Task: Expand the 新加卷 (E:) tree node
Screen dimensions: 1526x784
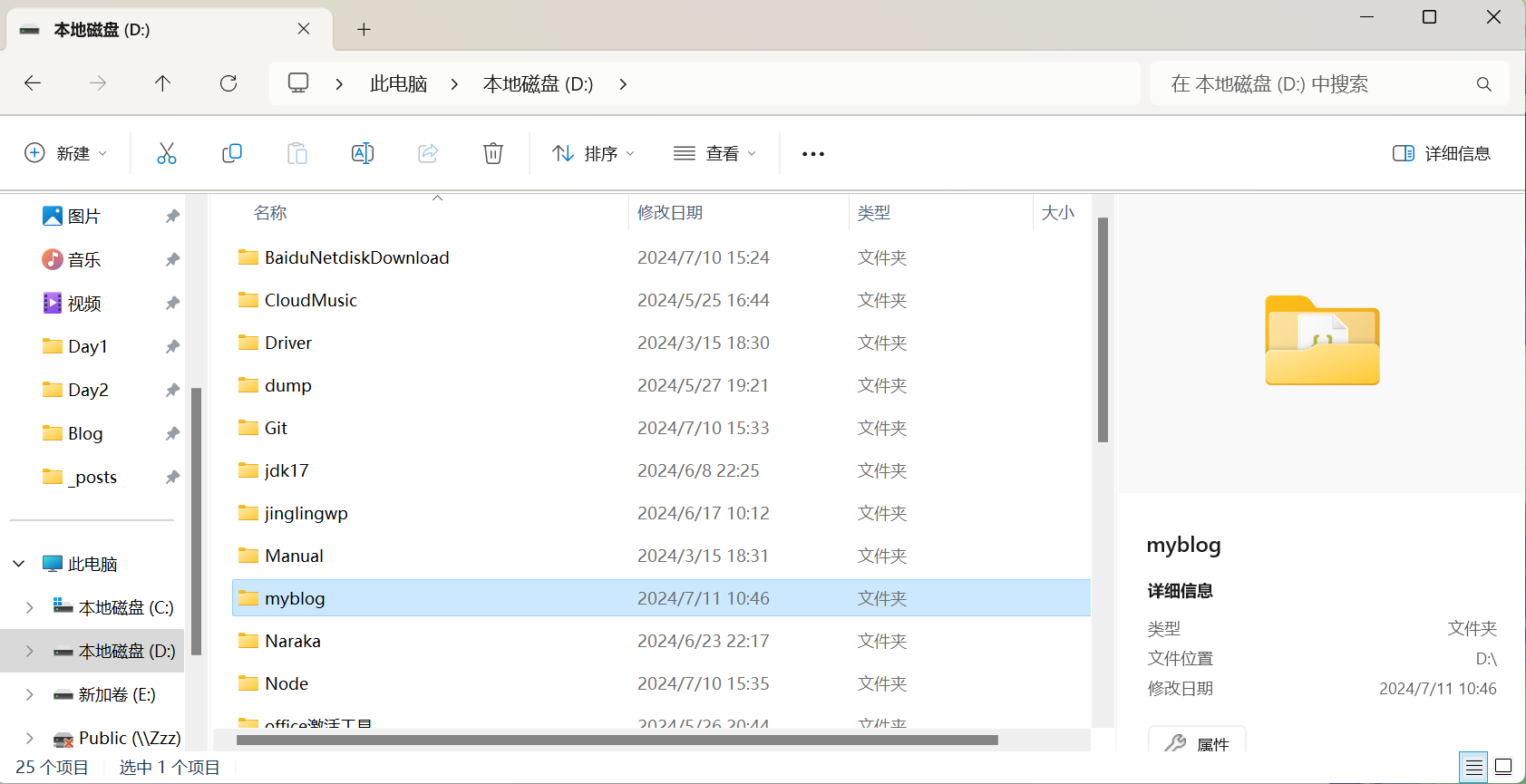Action: 30,694
